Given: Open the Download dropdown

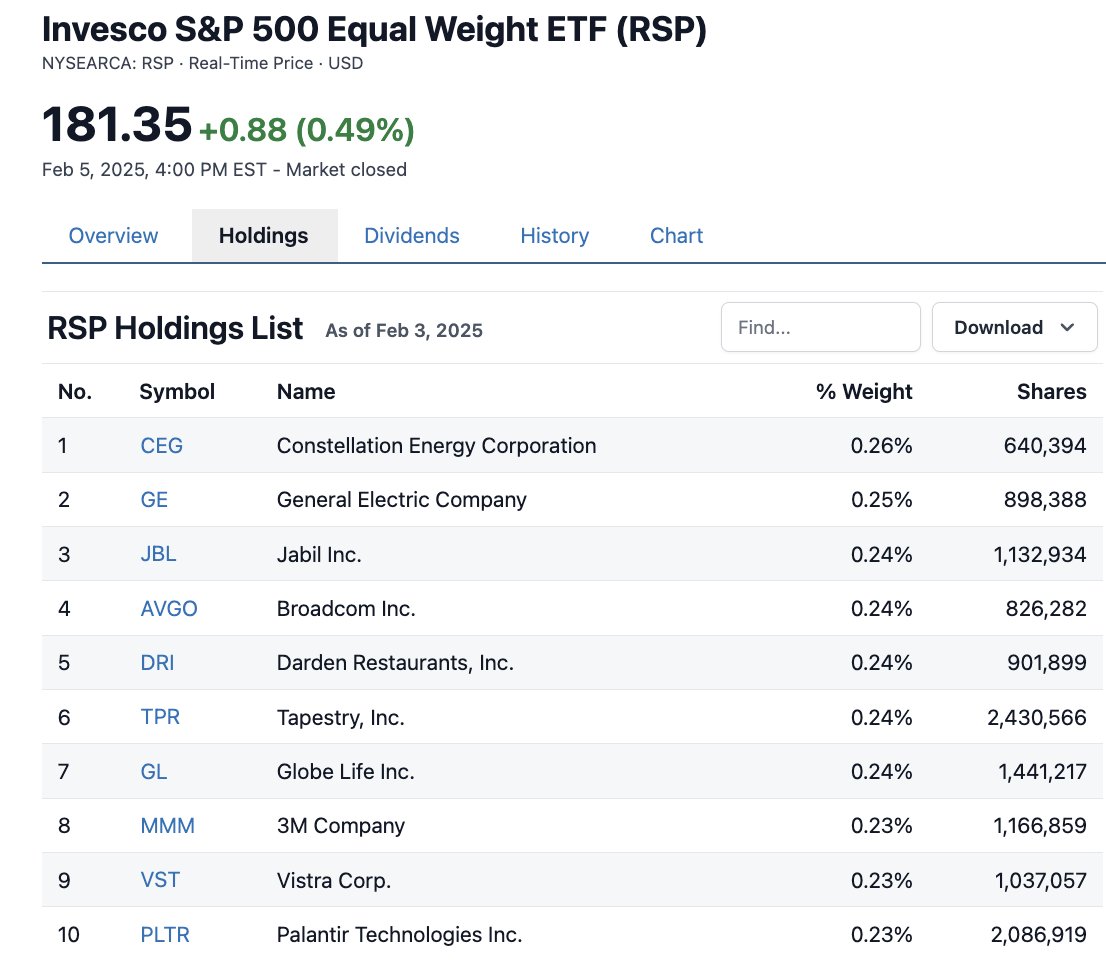Looking at the screenshot, I should 1014,327.
